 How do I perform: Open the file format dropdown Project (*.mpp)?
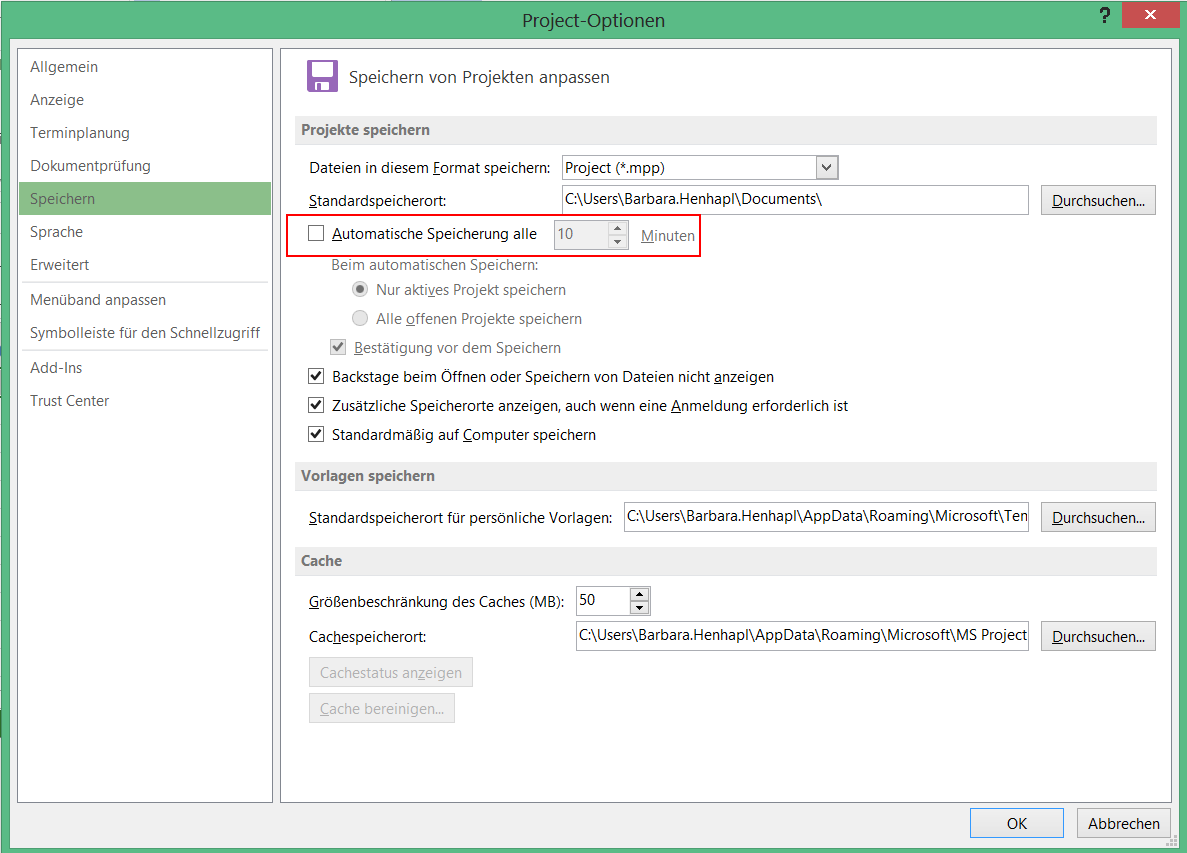pos(826,168)
